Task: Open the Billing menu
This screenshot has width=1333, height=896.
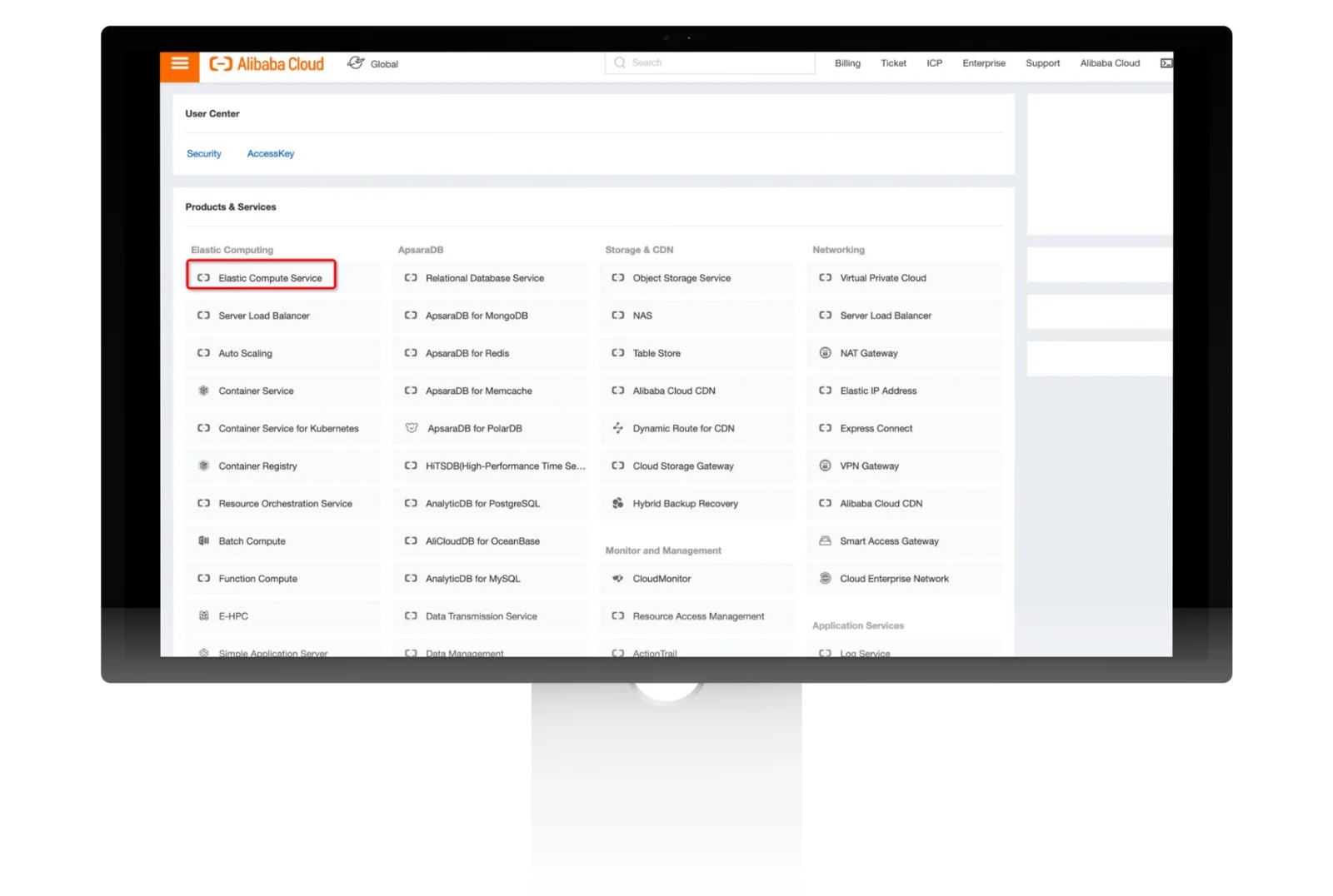Action: [x=847, y=63]
